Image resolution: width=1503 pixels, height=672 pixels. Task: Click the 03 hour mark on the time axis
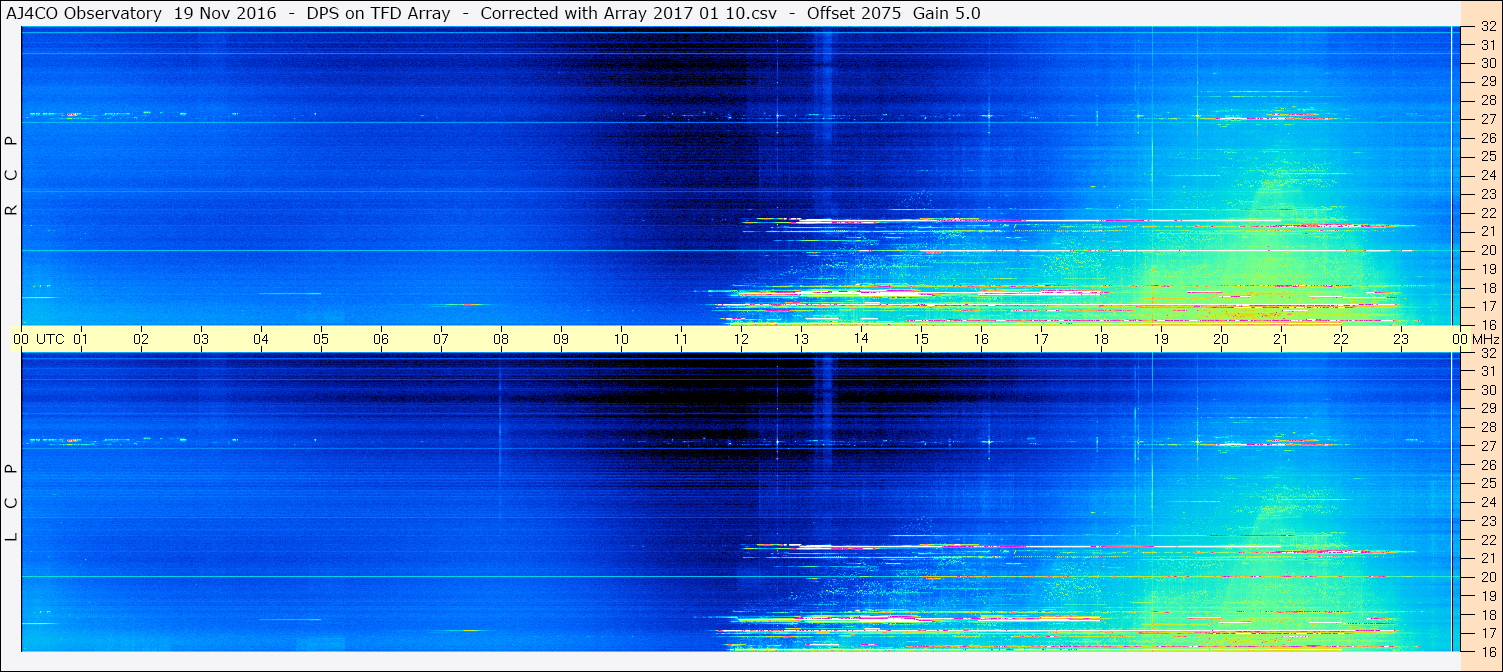201,339
